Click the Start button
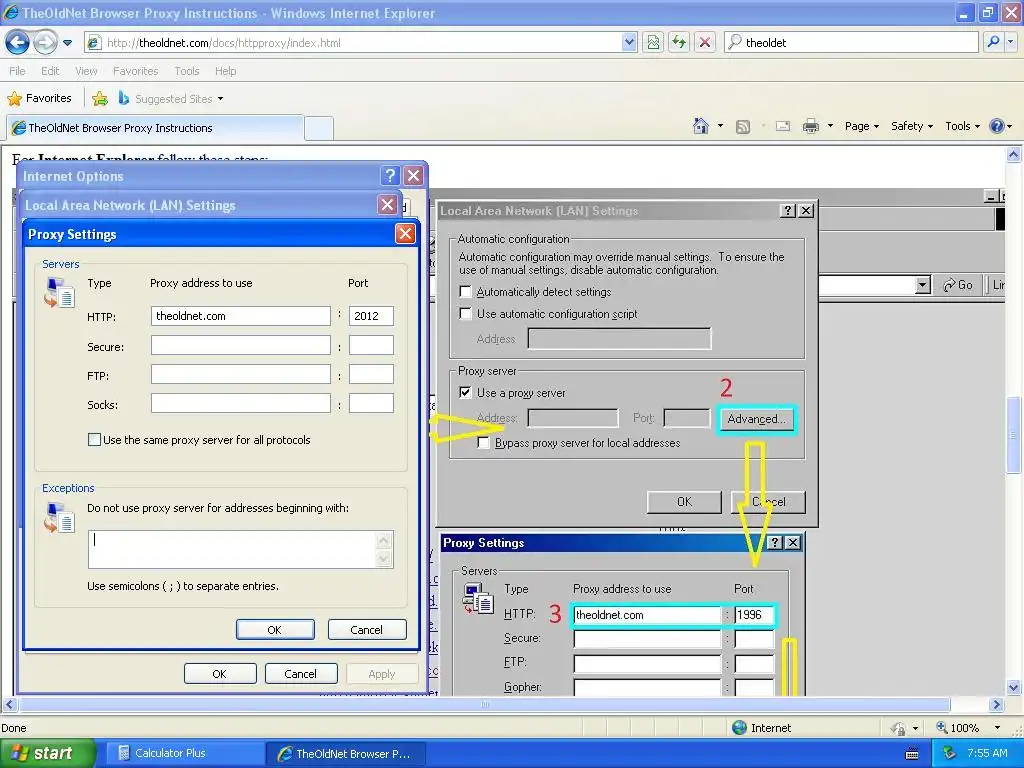This screenshot has width=1024, height=768. tap(47, 754)
